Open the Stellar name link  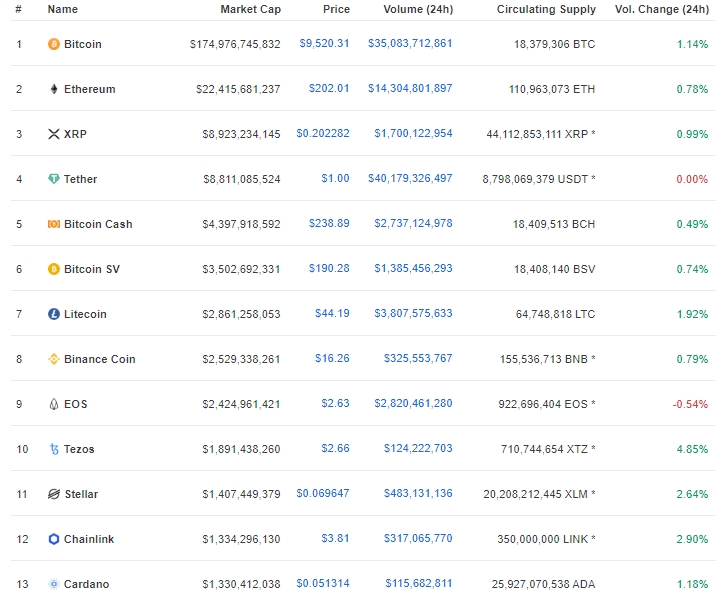(81, 494)
